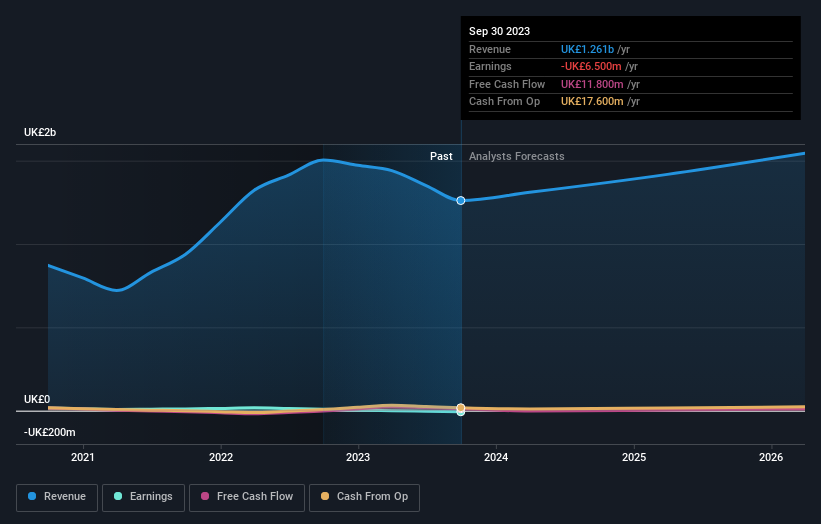Click the 2022 x-axis label

221,457
